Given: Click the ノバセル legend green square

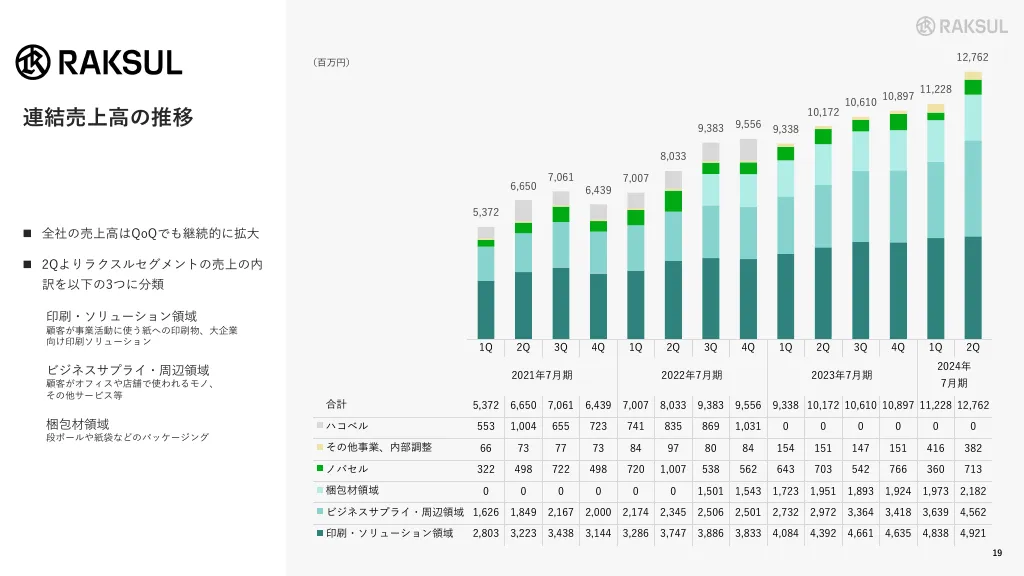Looking at the screenshot, I should coord(320,468).
